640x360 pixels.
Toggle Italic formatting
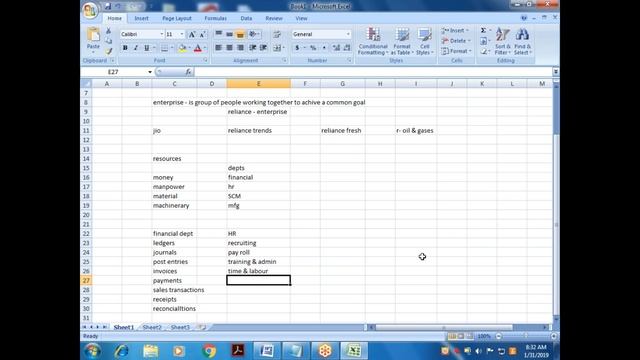pyautogui.click(x=136, y=48)
